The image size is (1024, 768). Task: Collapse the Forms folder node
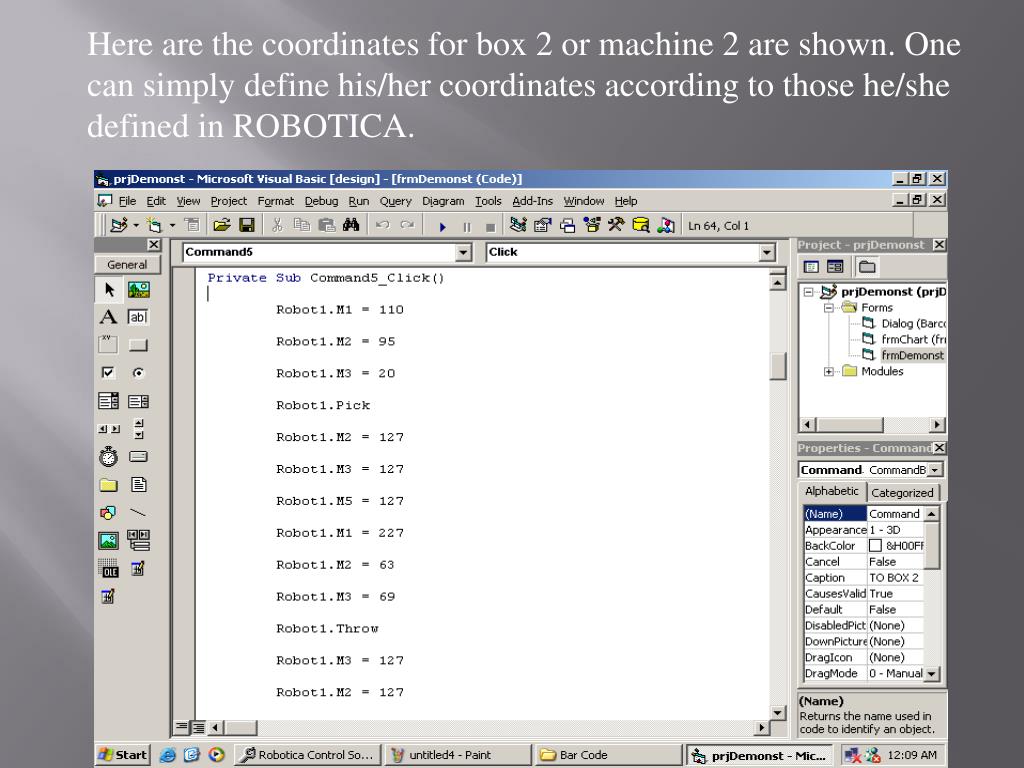tap(828, 308)
